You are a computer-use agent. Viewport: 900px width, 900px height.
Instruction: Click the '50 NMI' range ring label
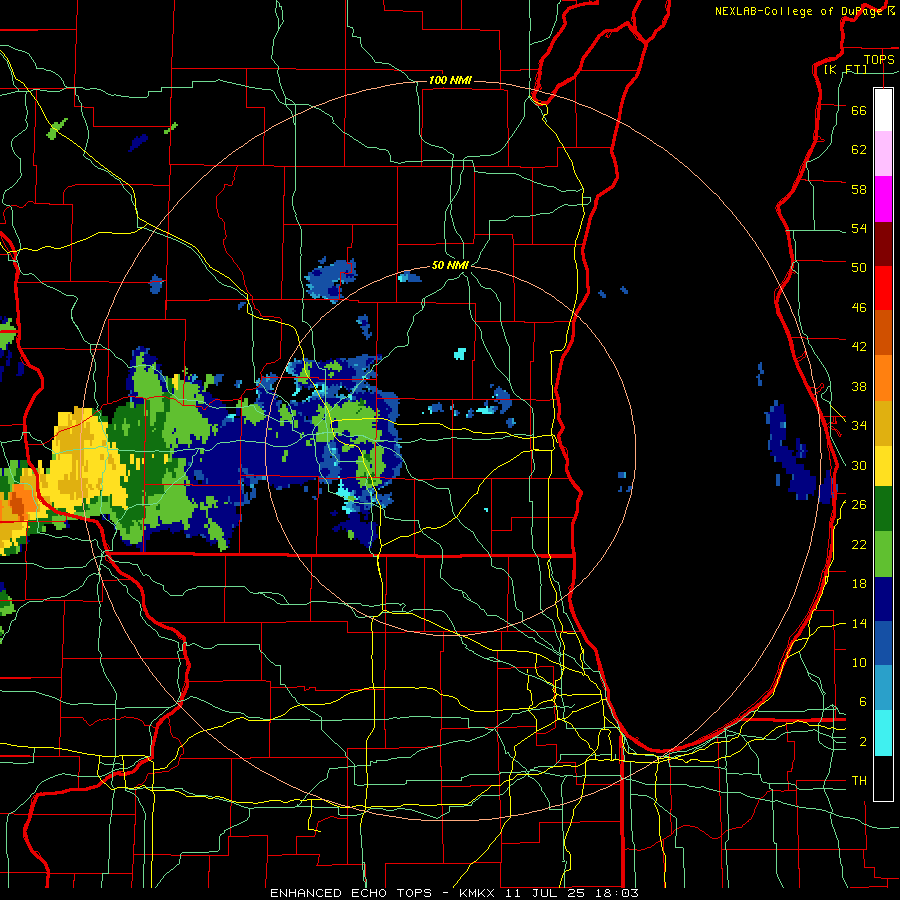click(451, 265)
